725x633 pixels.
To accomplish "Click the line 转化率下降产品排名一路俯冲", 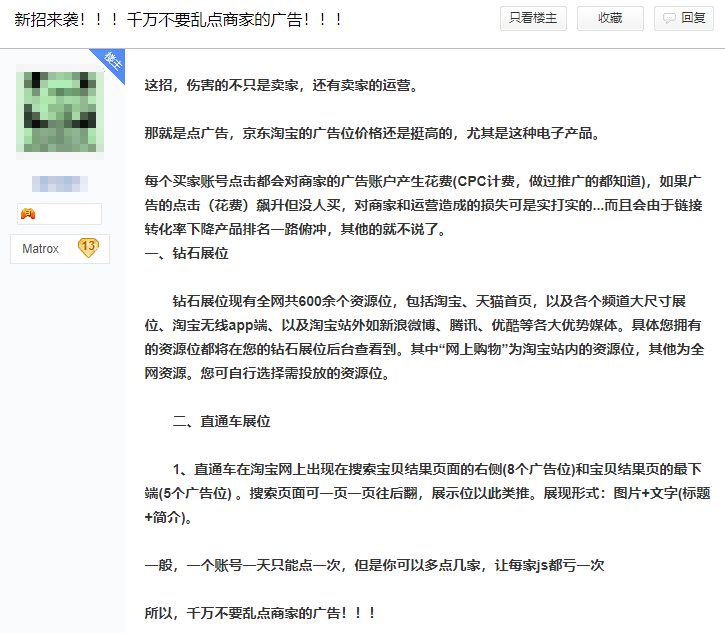I will pyautogui.click(x=295, y=229).
